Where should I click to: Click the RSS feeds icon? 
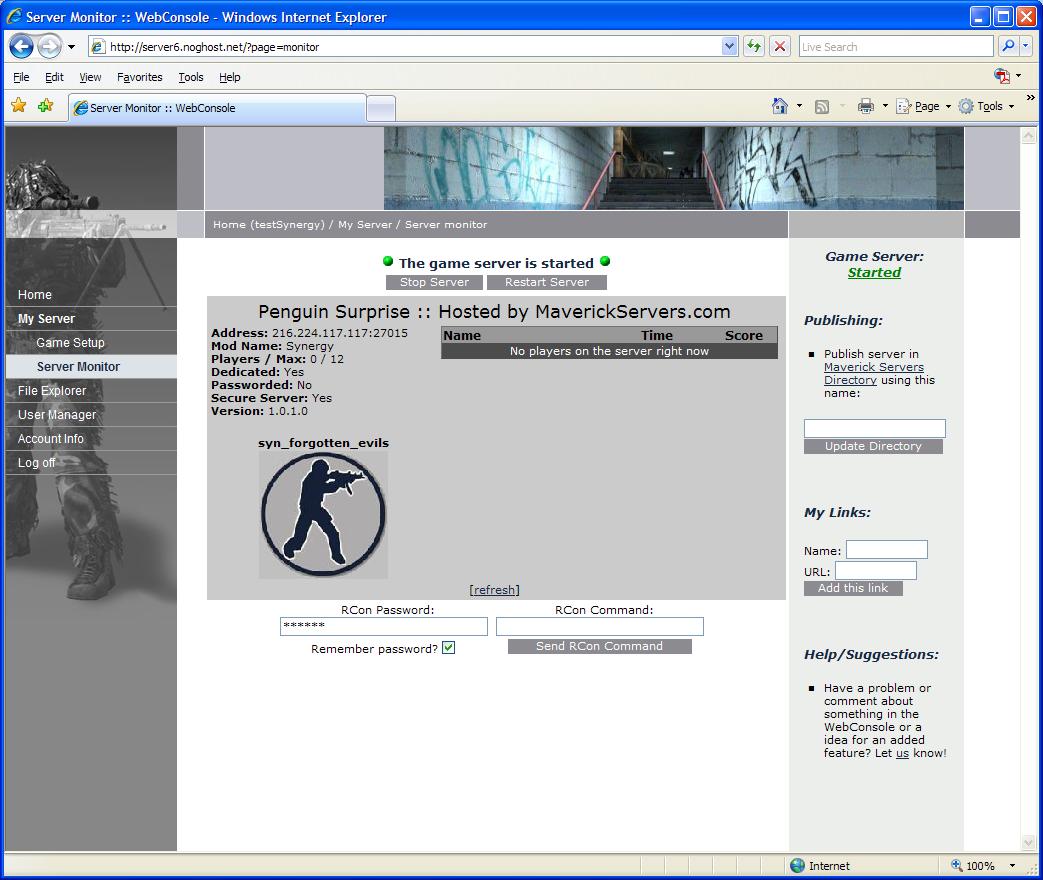[822, 106]
